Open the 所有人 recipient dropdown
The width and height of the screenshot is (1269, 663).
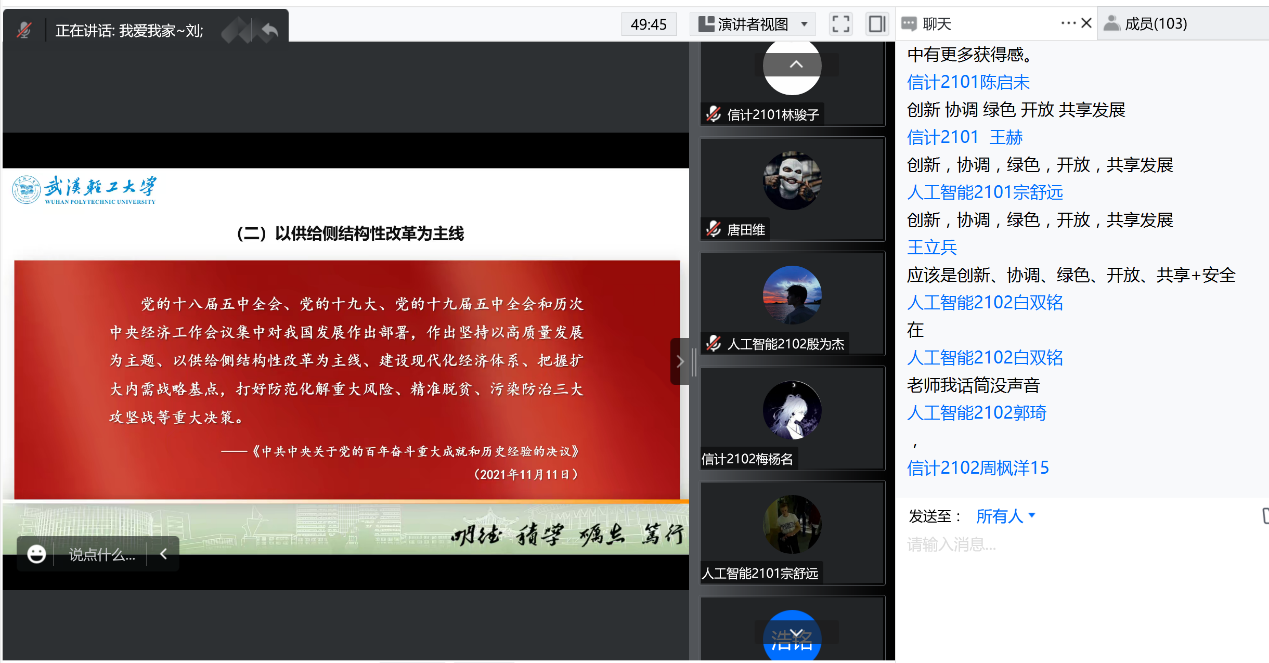[1006, 516]
